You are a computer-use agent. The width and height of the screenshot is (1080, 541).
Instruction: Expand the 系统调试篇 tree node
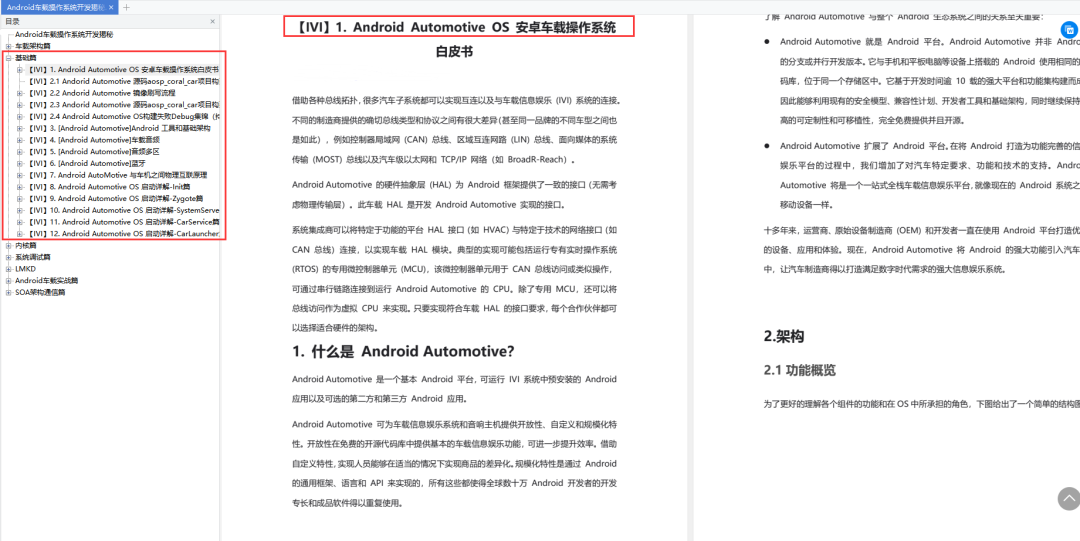tap(8, 257)
